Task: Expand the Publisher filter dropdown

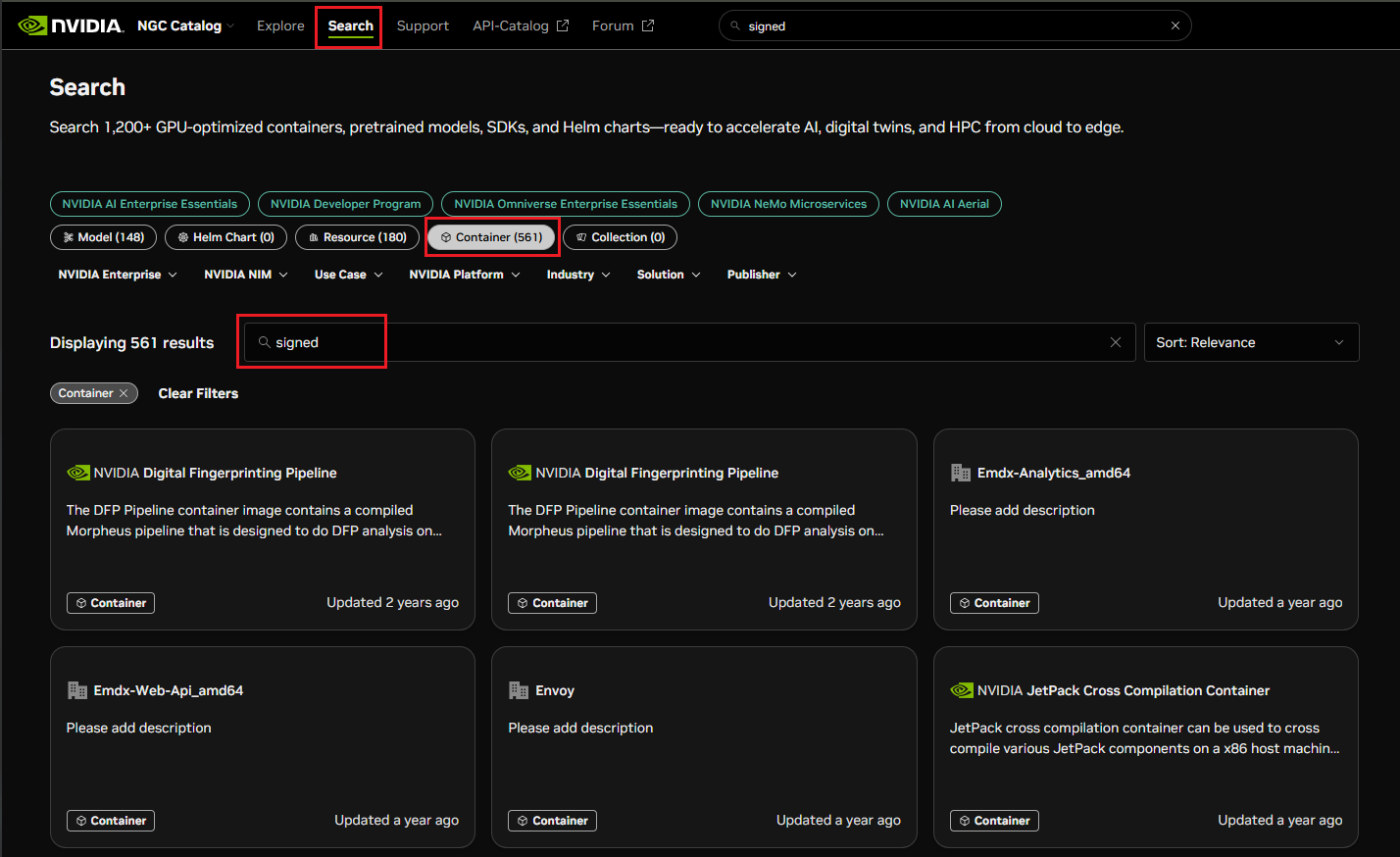Action: click(x=762, y=275)
